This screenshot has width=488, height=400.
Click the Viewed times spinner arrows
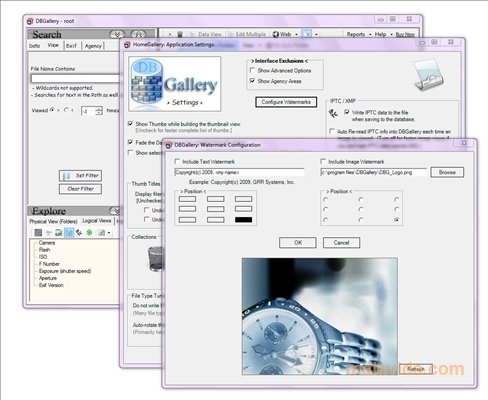coord(99,111)
